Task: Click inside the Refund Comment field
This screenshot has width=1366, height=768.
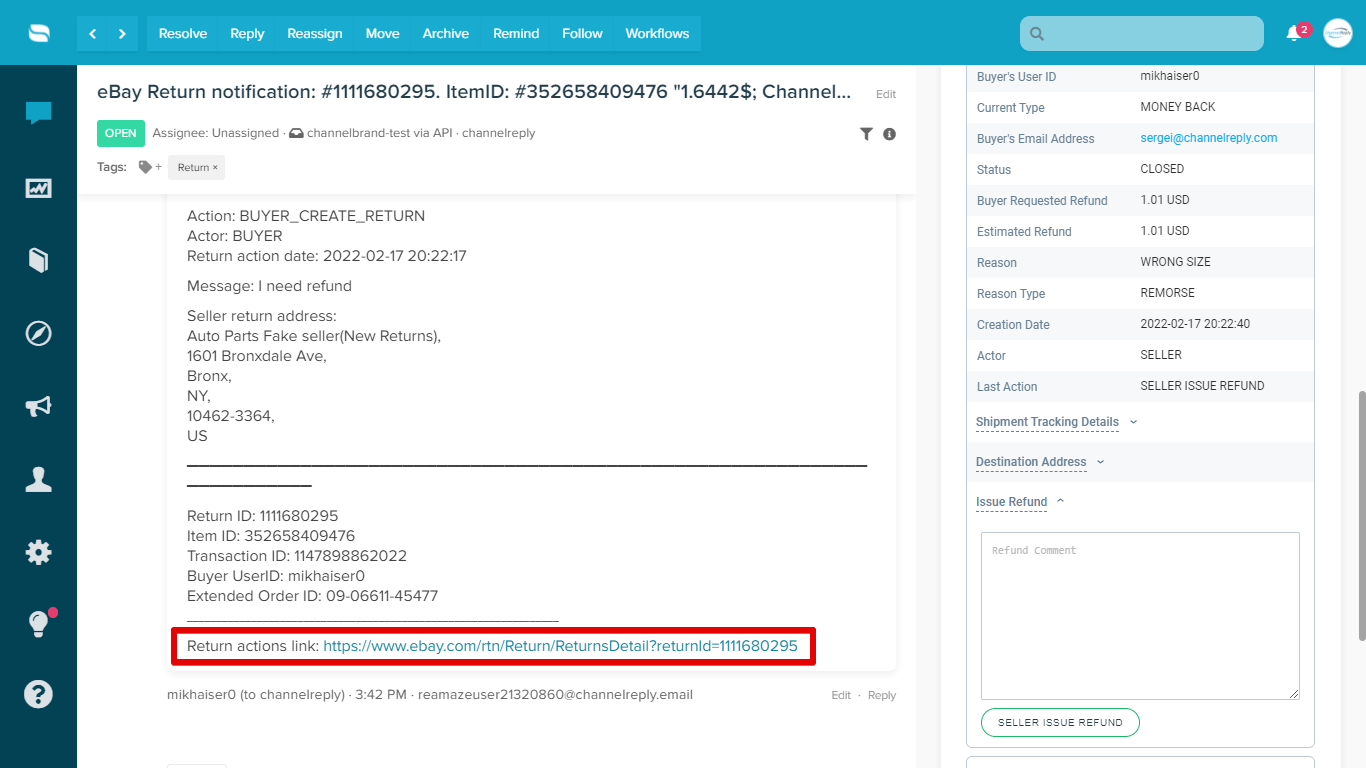Action: point(1140,615)
